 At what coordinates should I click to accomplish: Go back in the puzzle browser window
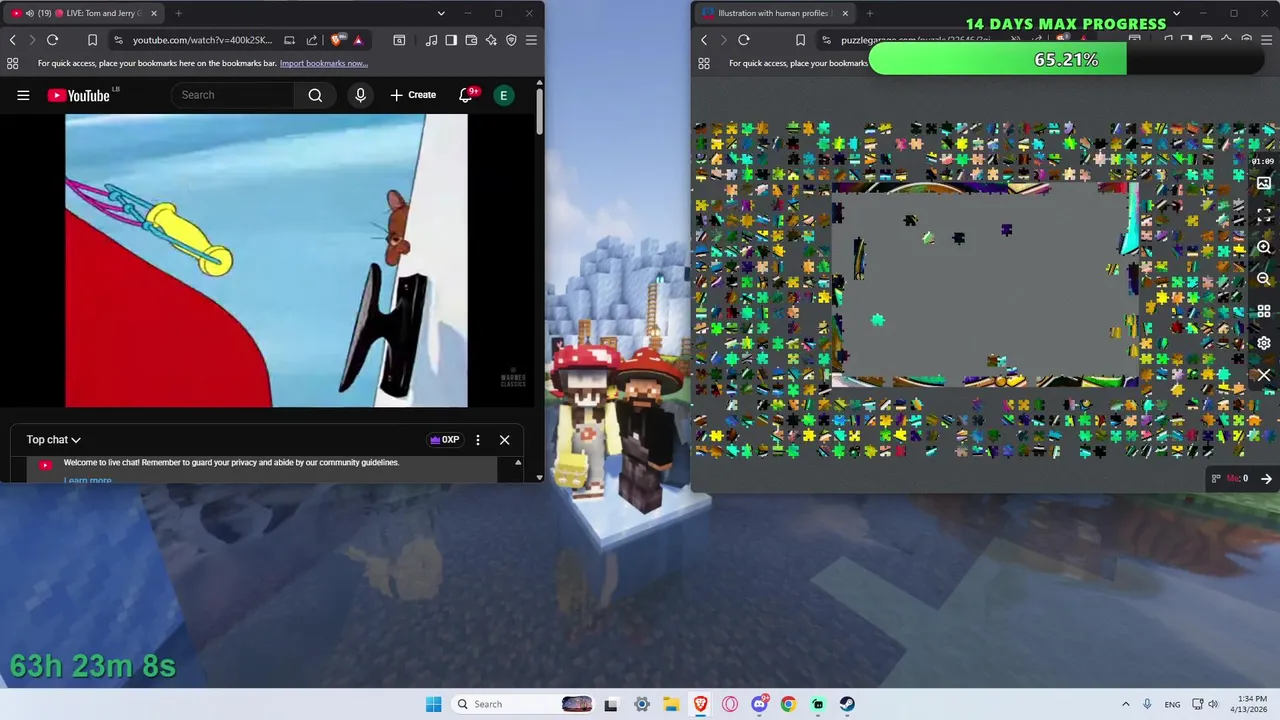click(704, 40)
